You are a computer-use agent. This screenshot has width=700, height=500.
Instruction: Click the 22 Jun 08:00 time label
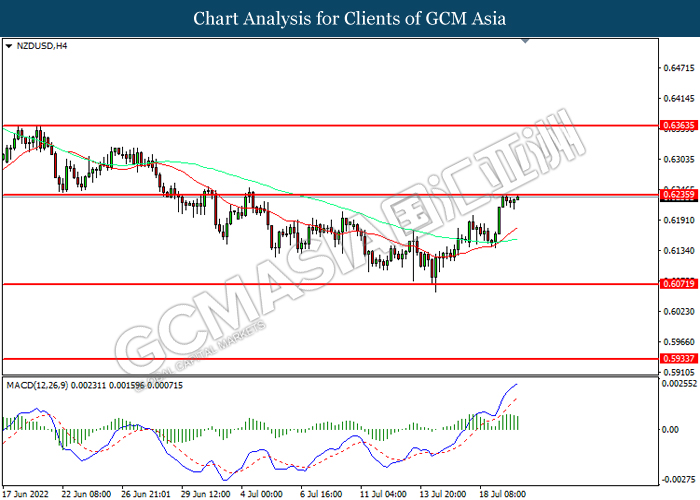[87, 494]
